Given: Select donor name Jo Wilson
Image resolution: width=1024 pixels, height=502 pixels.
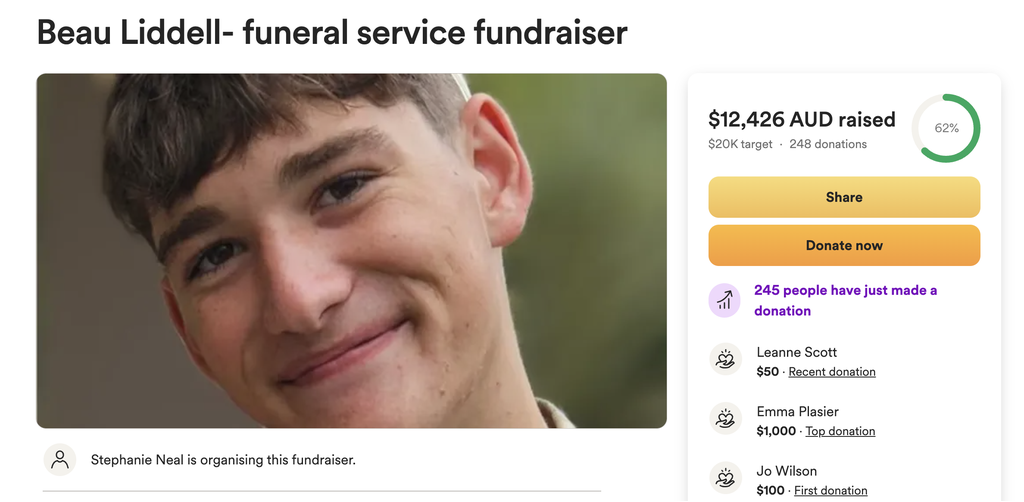Looking at the screenshot, I should coord(787,471).
